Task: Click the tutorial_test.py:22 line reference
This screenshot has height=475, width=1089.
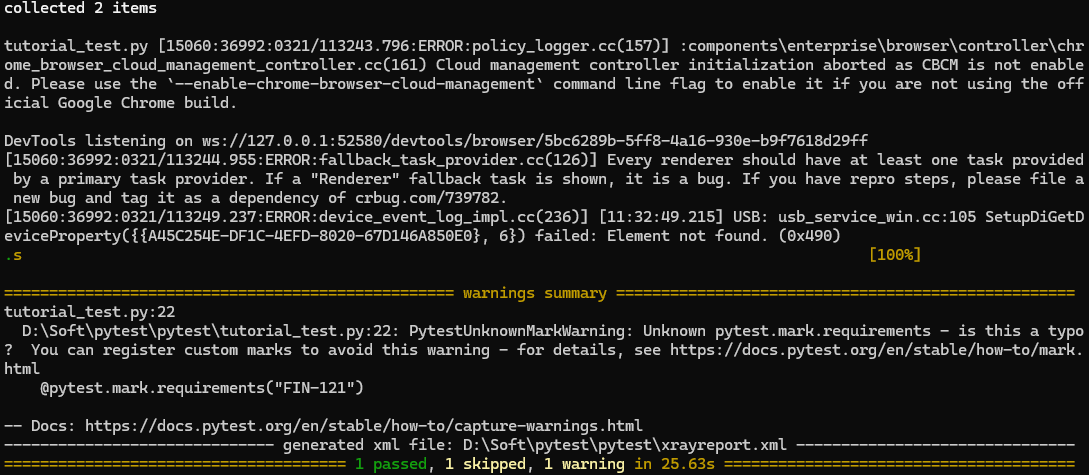Action: [x=90, y=312]
